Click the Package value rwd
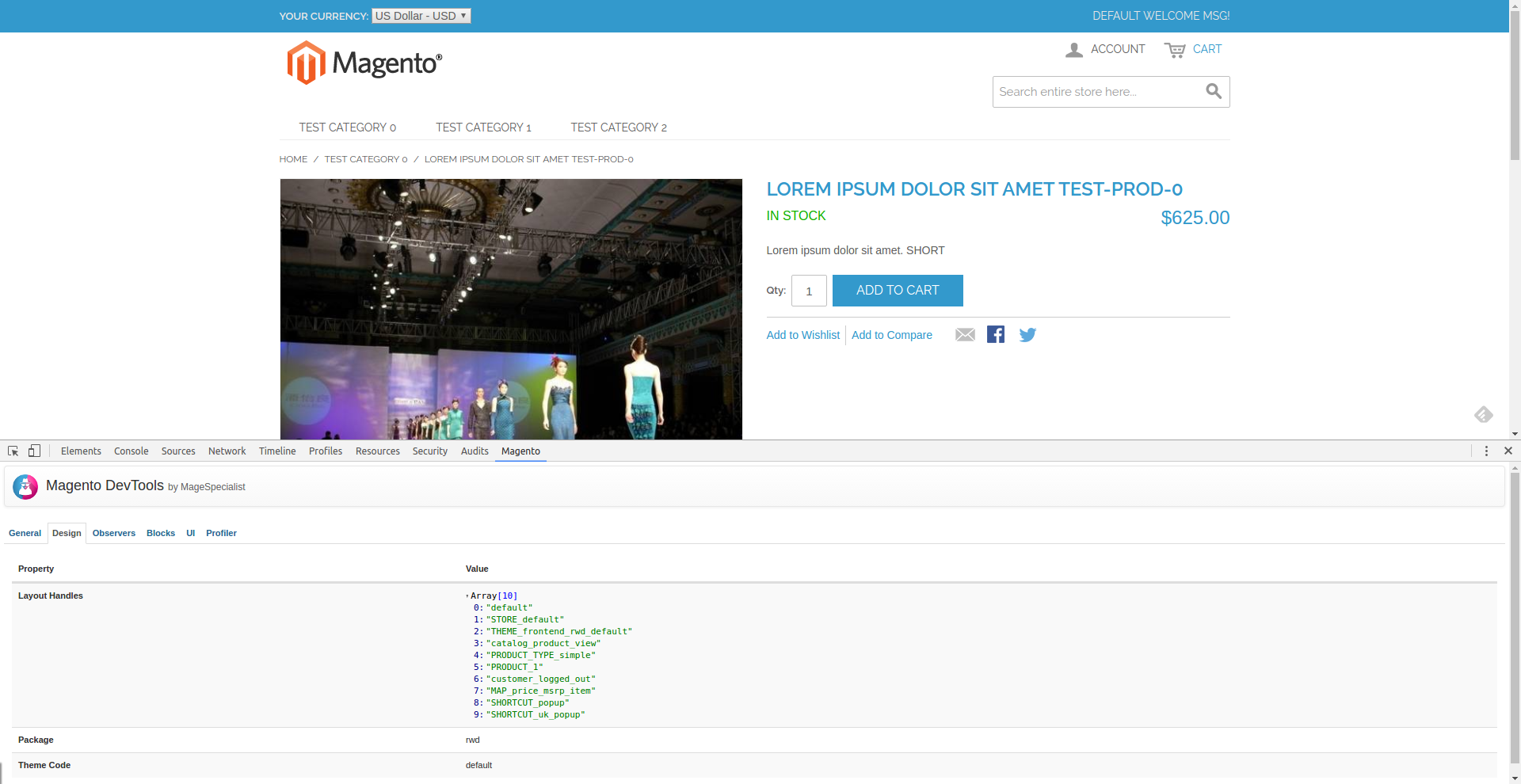1521x784 pixels. pyautogui.click(x=473, y=740)
